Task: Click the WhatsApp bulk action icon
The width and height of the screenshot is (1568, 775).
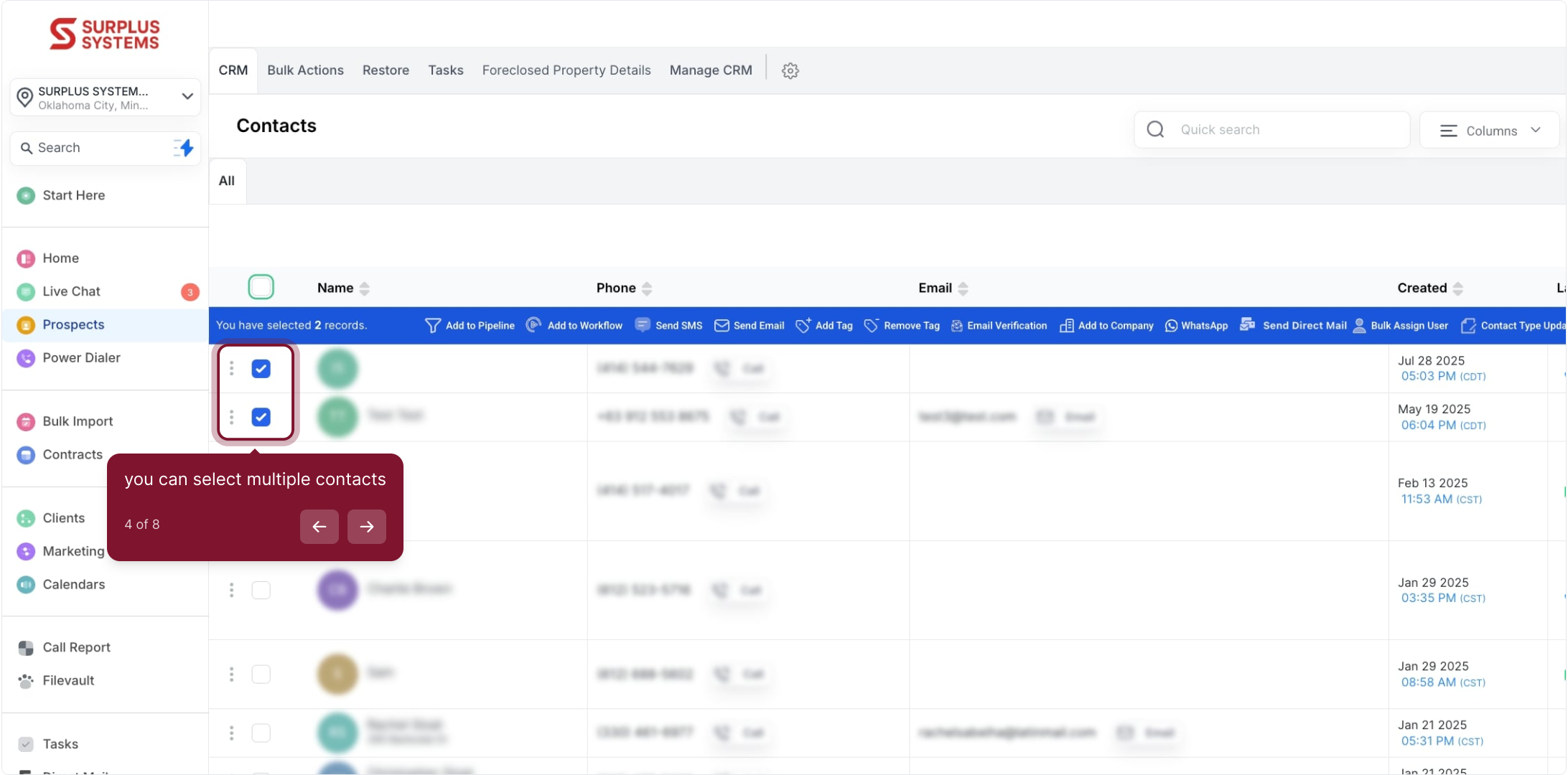Action: [x=1171, y=326]
